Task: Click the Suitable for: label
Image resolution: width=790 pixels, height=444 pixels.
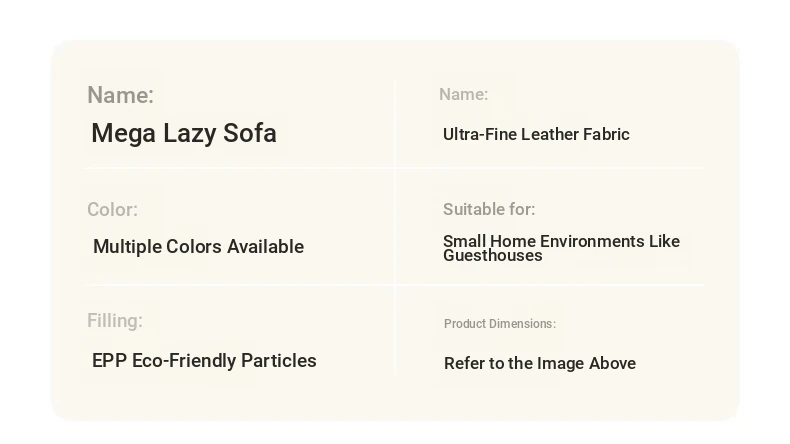Action: [489, 209]
